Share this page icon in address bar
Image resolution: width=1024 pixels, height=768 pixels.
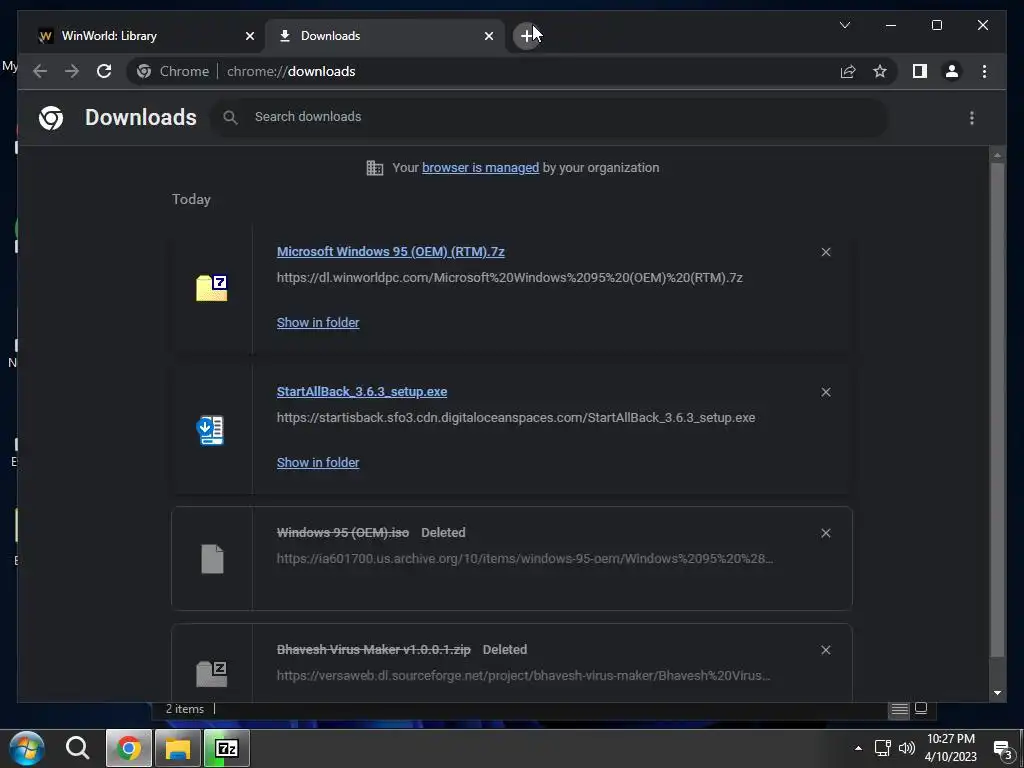[848, 71]
